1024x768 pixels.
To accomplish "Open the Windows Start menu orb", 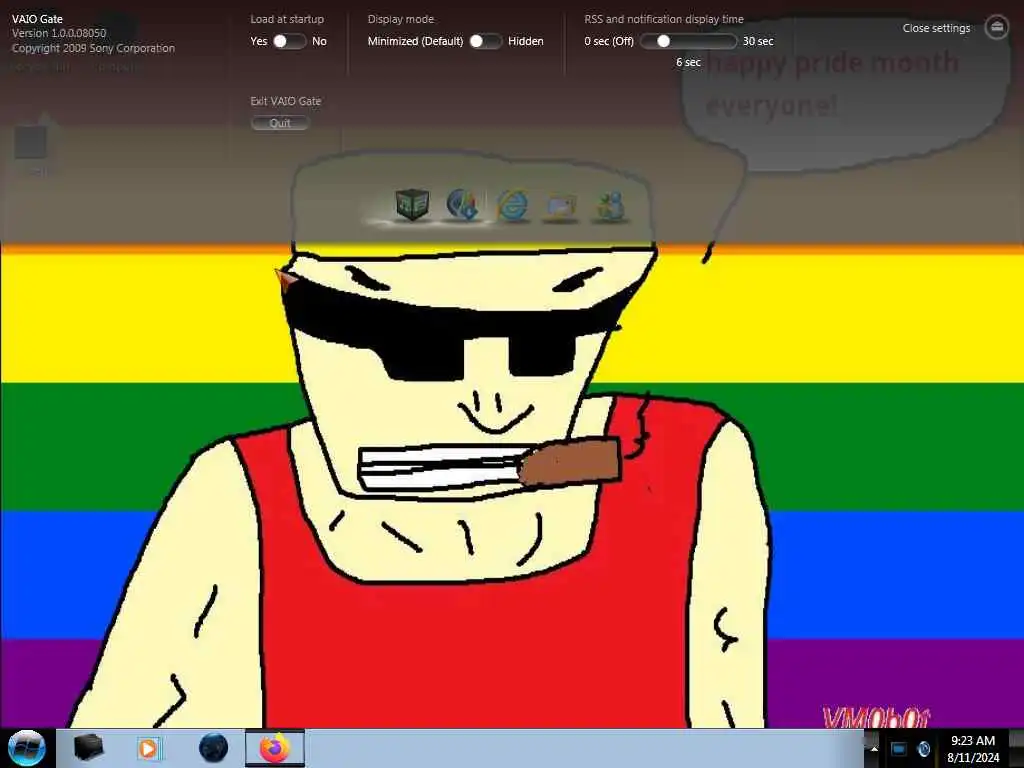I will click(26, 748).
